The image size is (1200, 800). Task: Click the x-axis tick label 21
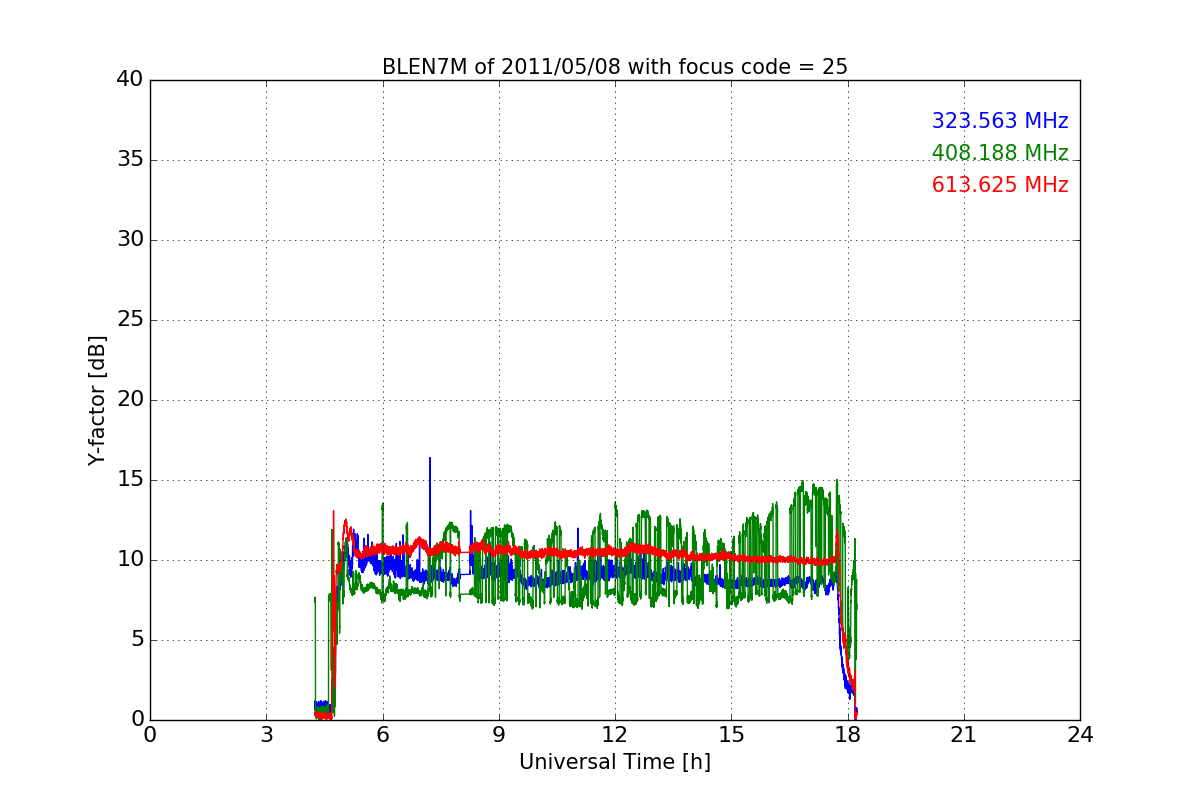pos(963,735)
